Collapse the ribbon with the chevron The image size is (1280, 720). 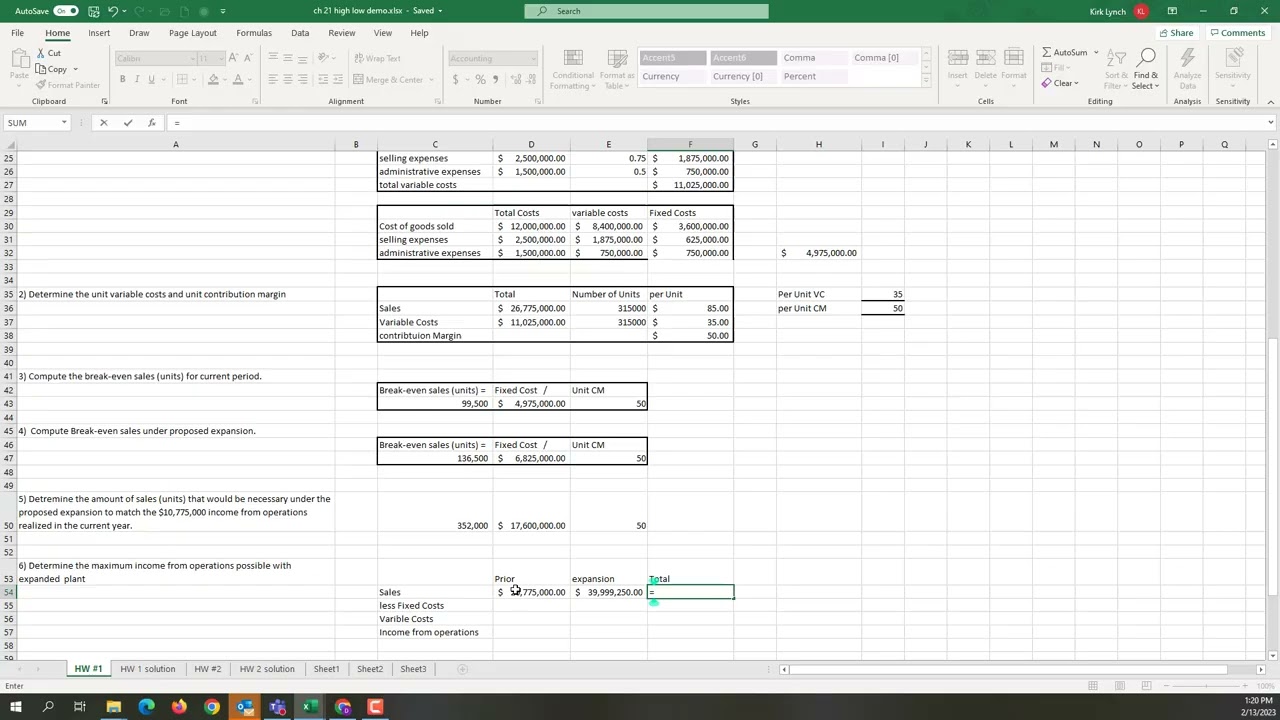tap(1270, 101)
